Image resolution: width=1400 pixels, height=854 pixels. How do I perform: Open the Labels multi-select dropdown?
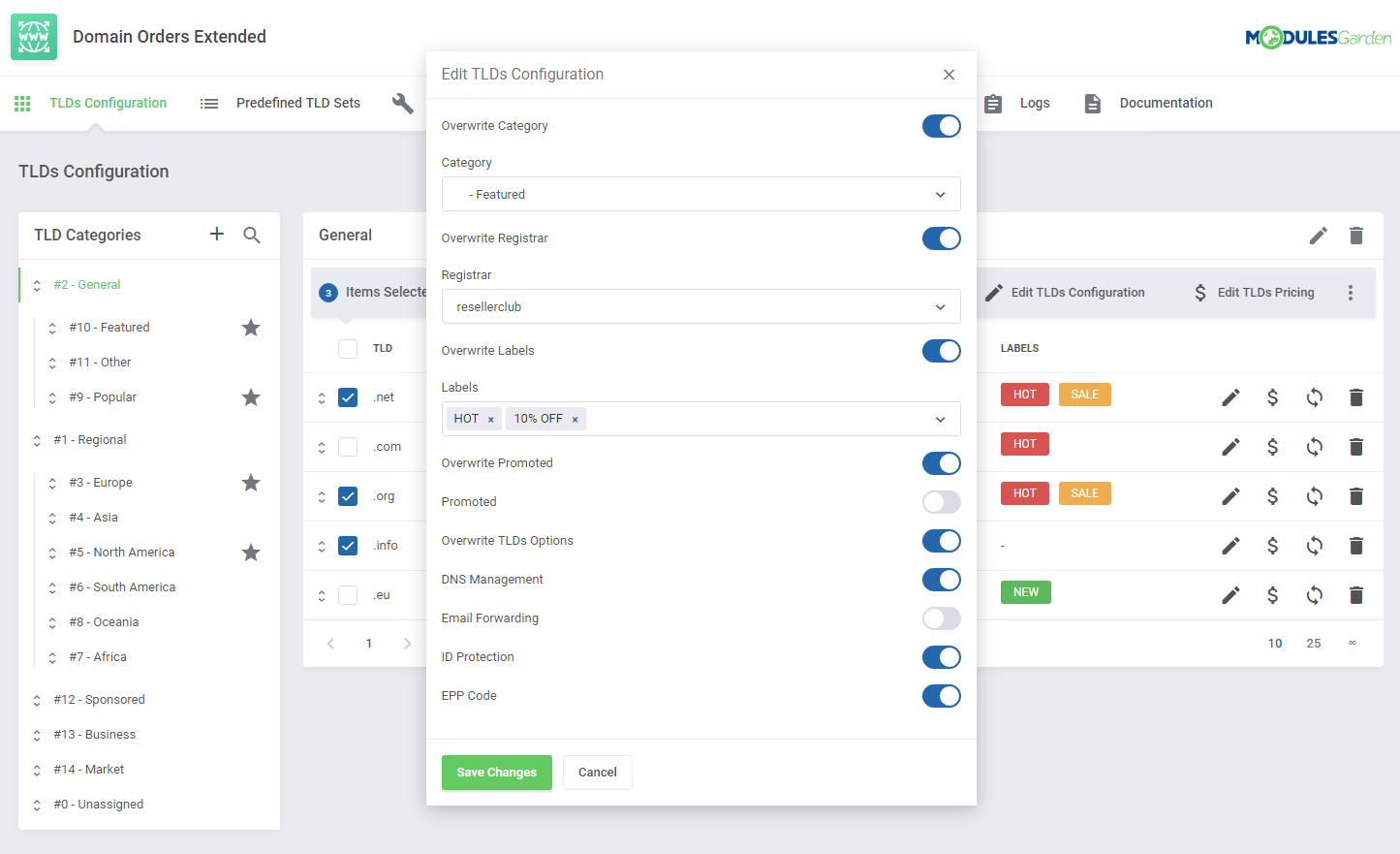point(939,419)
